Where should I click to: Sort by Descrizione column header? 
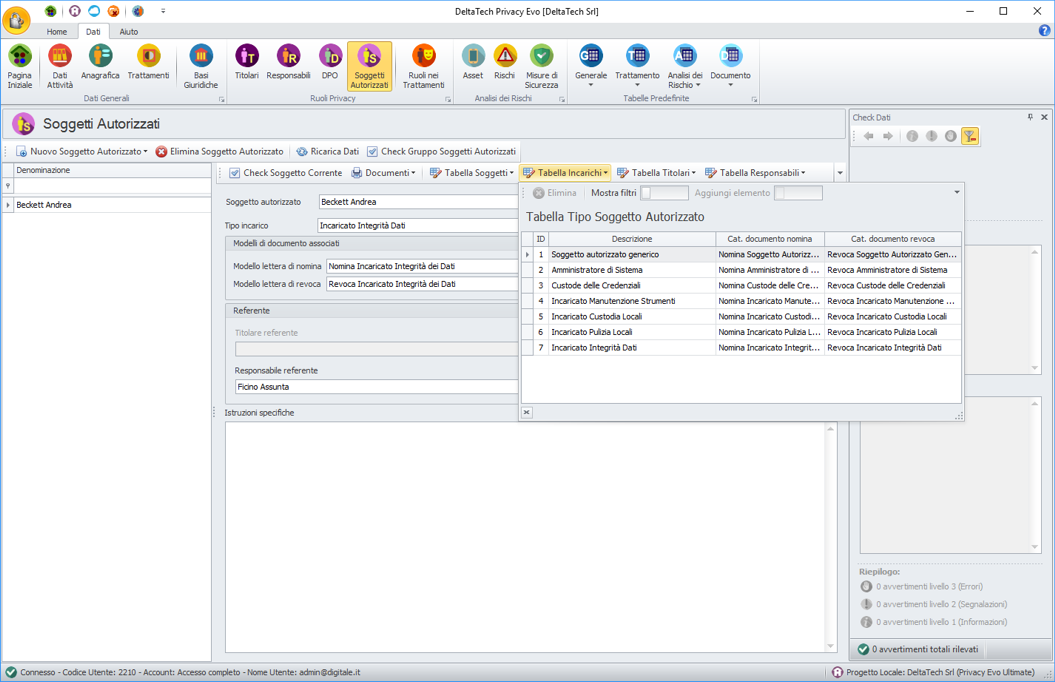tap(632, 239)
